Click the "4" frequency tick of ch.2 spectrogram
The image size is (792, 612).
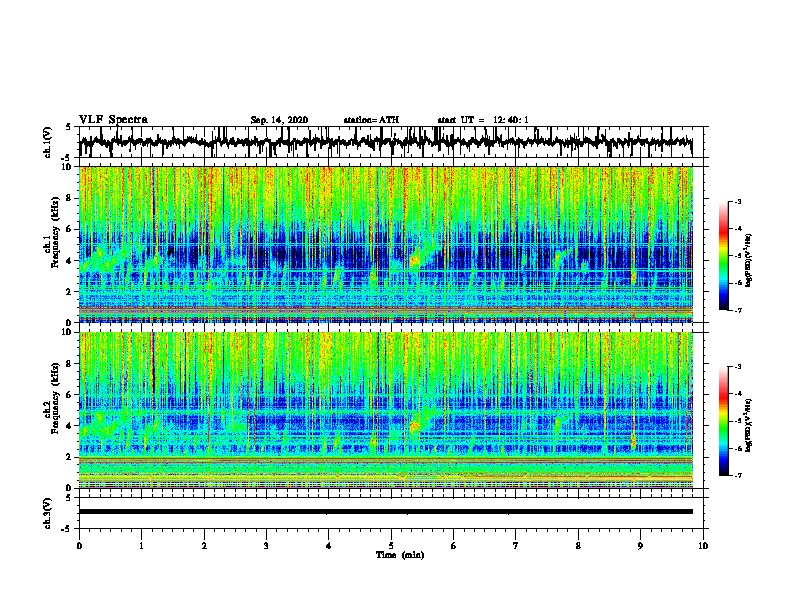point(70,426)
